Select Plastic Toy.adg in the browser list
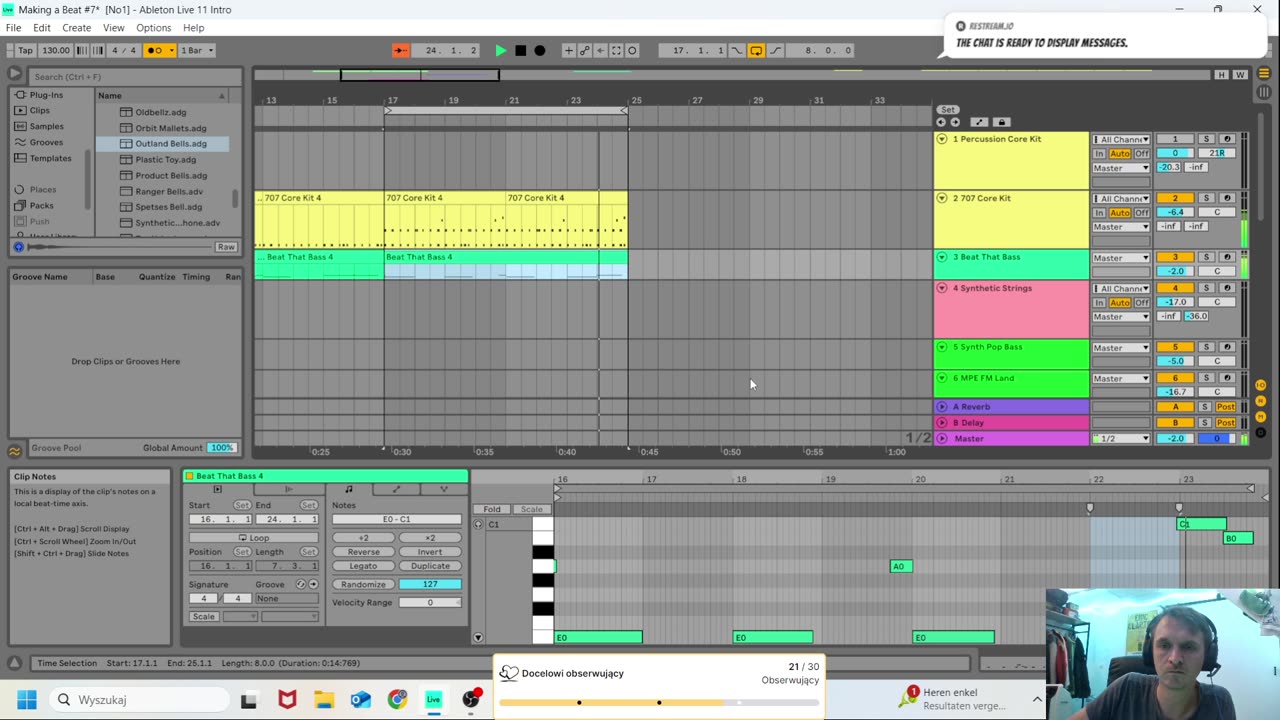This screenshot has width=1280, height=720. tap(165, 159)
